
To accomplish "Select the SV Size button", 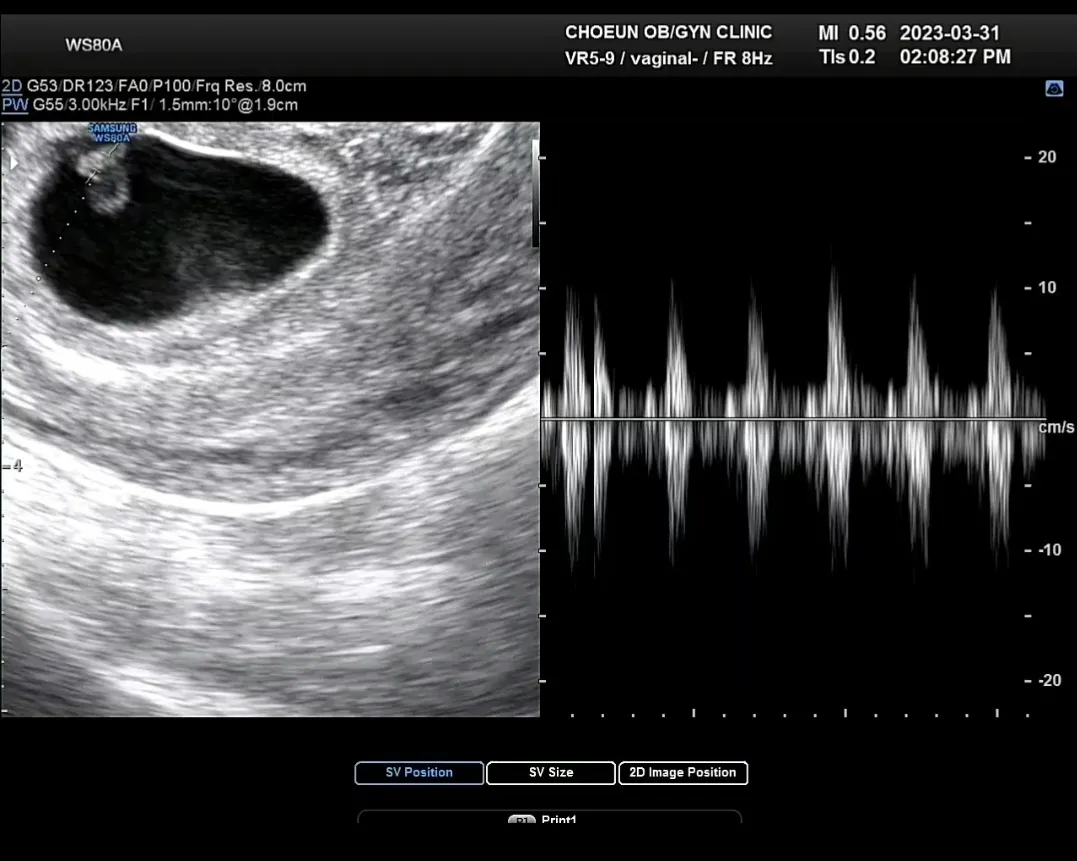I will pyautogui.click(x=551, y=772).
